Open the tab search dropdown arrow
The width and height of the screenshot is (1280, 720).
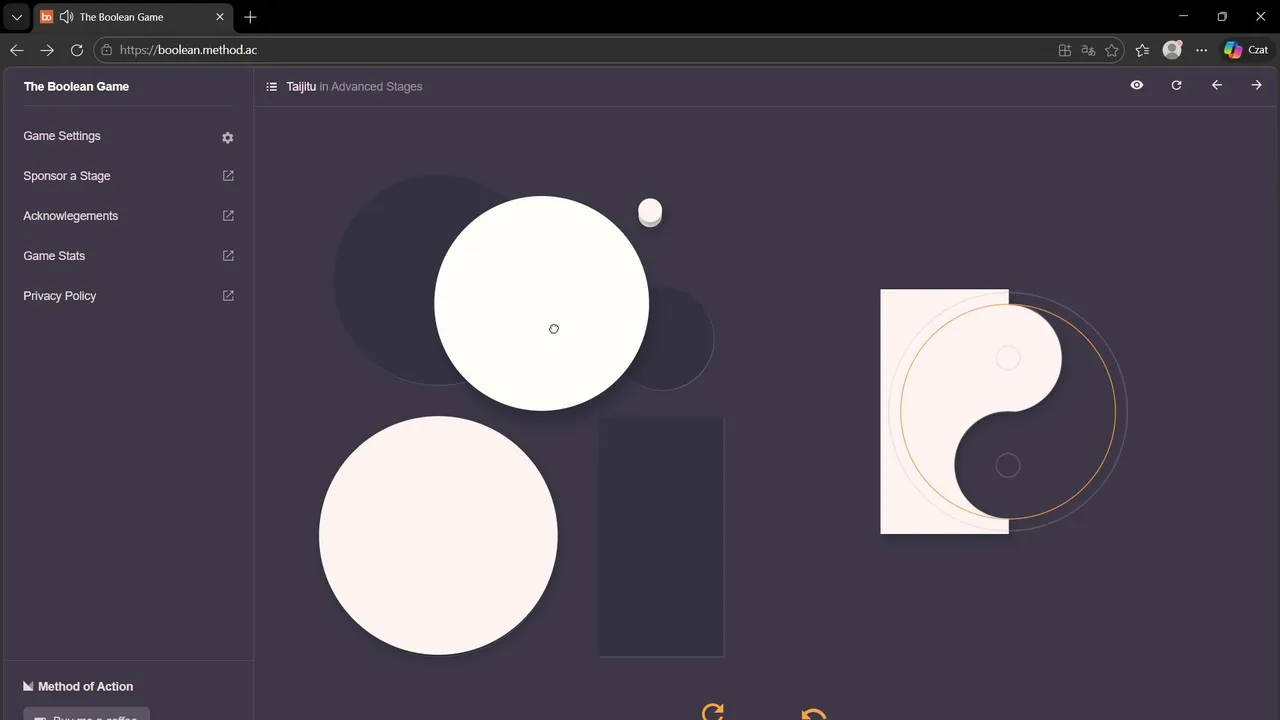(x=17, y=17)
